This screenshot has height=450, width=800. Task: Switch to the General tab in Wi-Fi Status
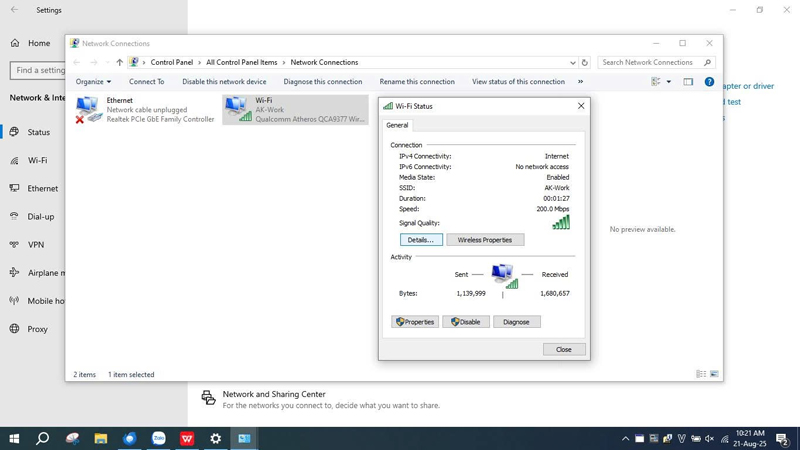[397, 125]
